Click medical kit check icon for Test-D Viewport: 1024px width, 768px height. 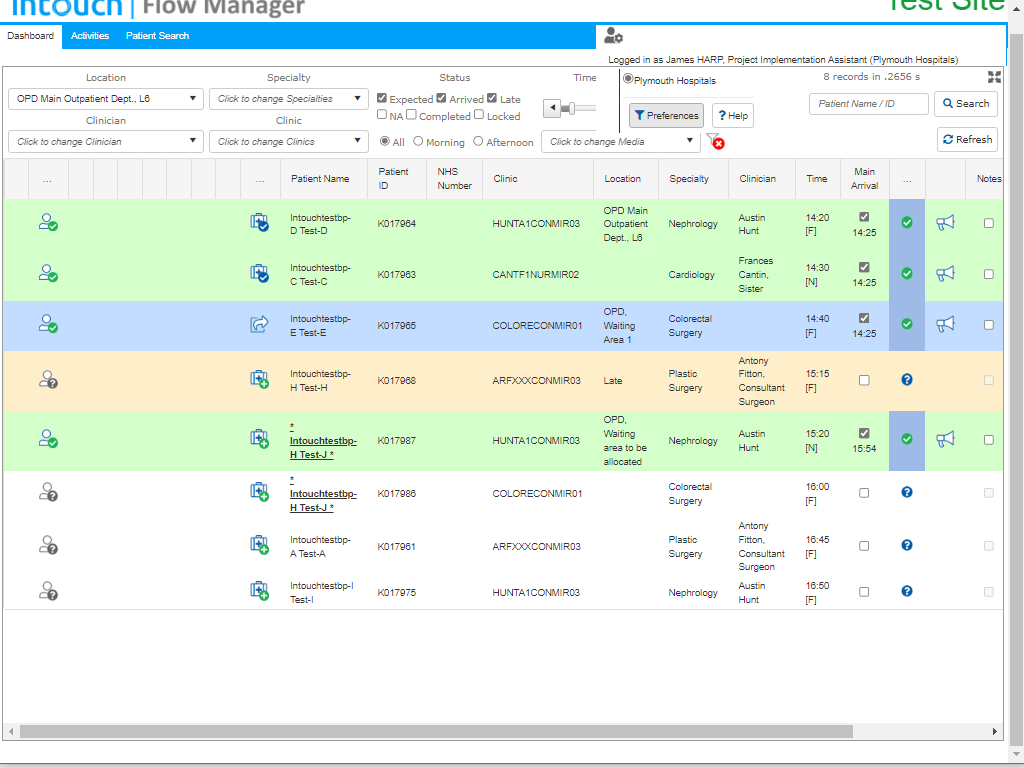click(x=259, y=223)
